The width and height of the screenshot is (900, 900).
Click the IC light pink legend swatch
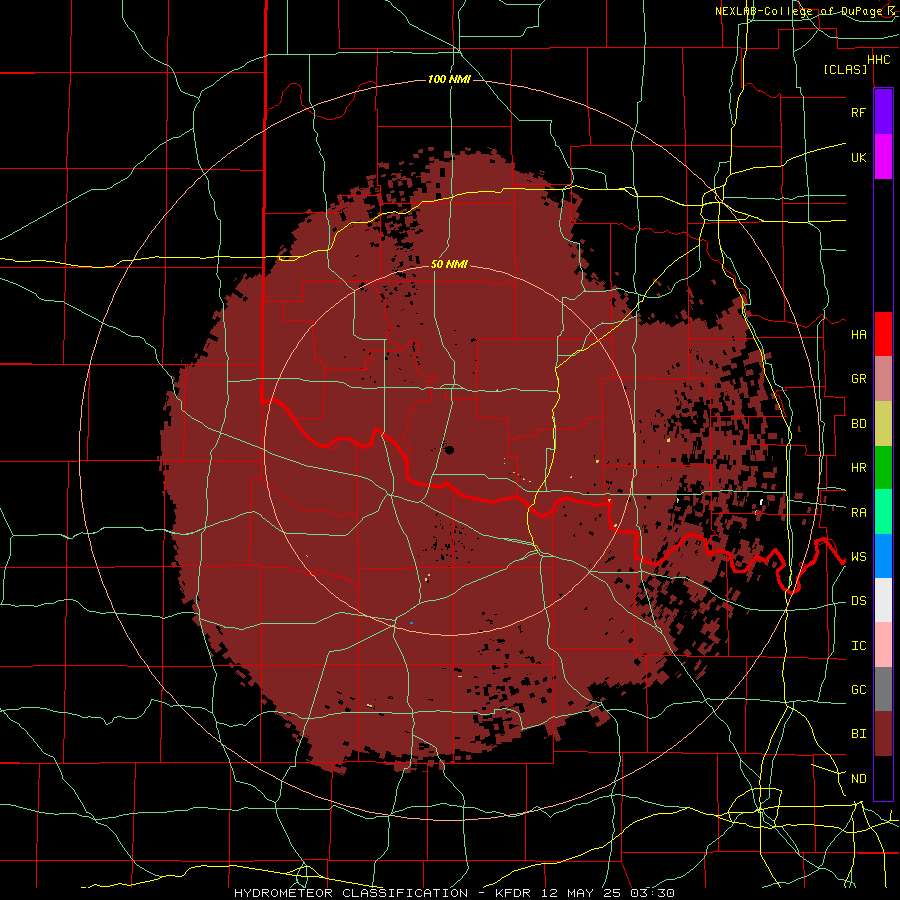click(883, 645)
